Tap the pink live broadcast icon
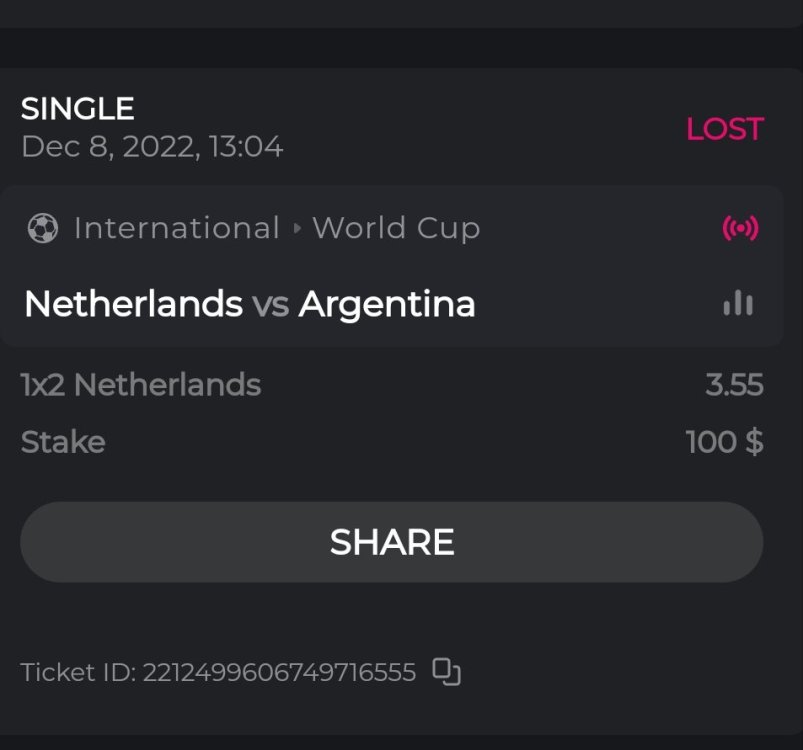The width and height of the screenshot is (803, 750). click(740, 229)
